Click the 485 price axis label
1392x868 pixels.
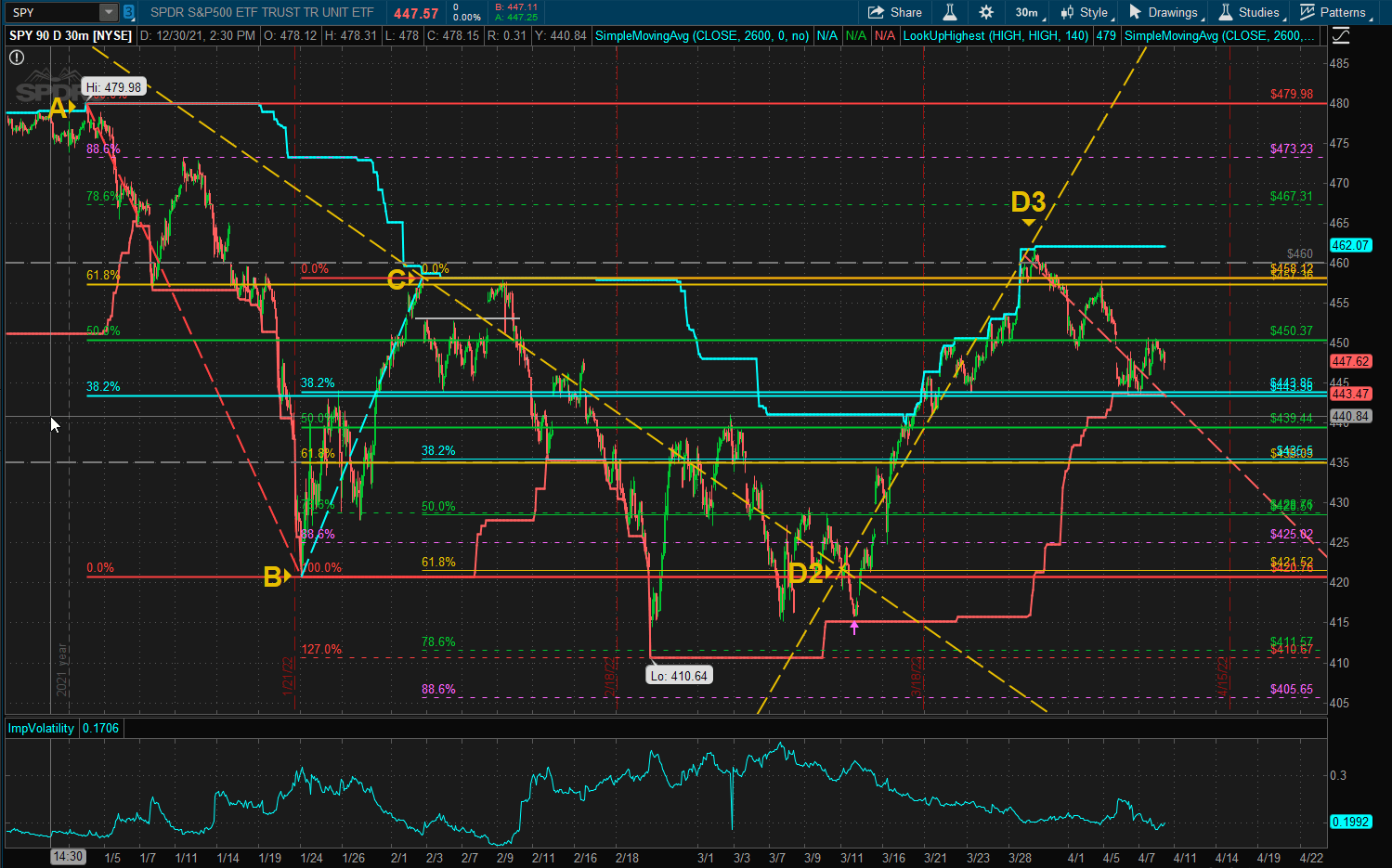(x=1339, y=63)
